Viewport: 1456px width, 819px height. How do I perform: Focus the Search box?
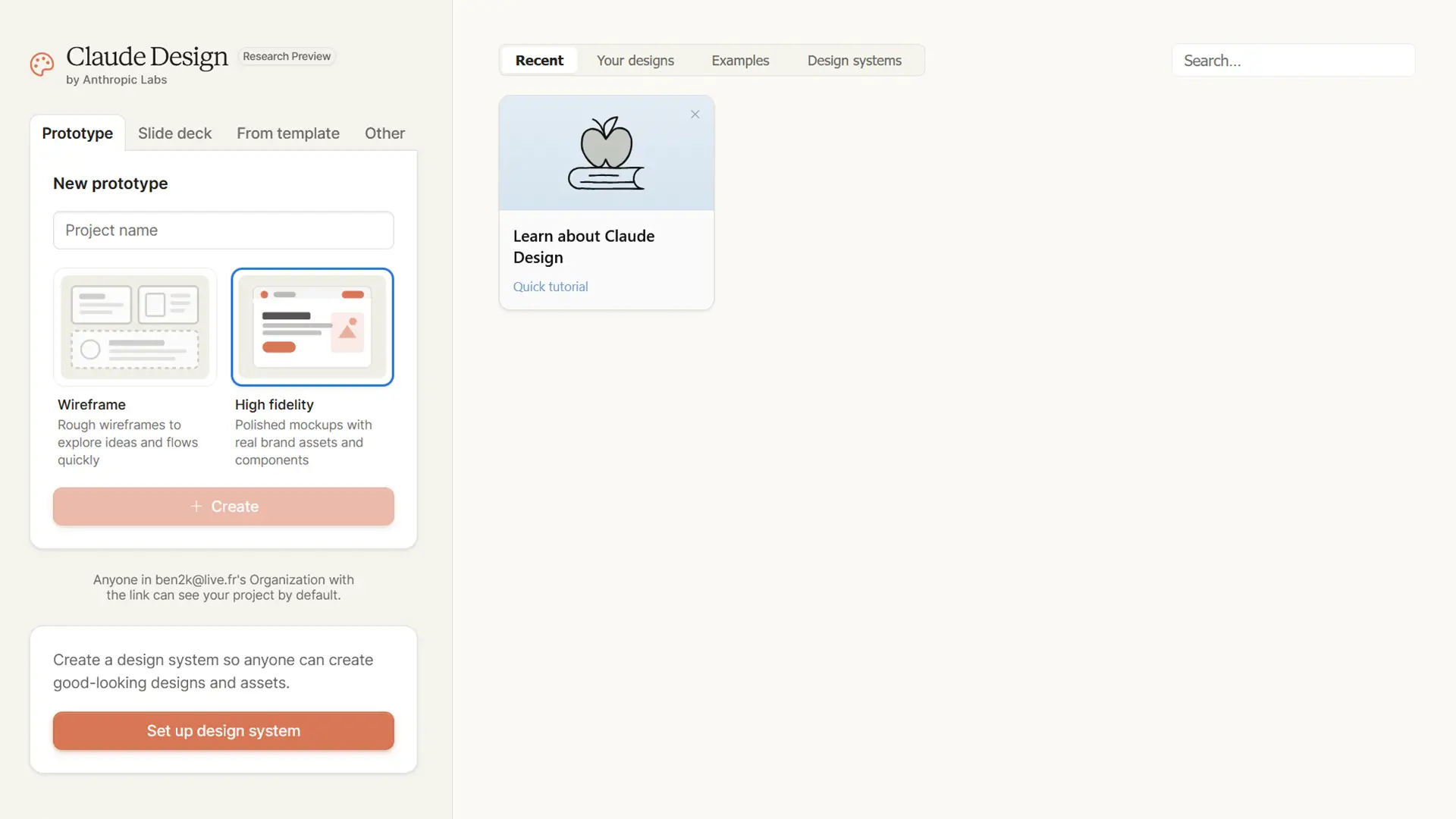[1294, 61]
